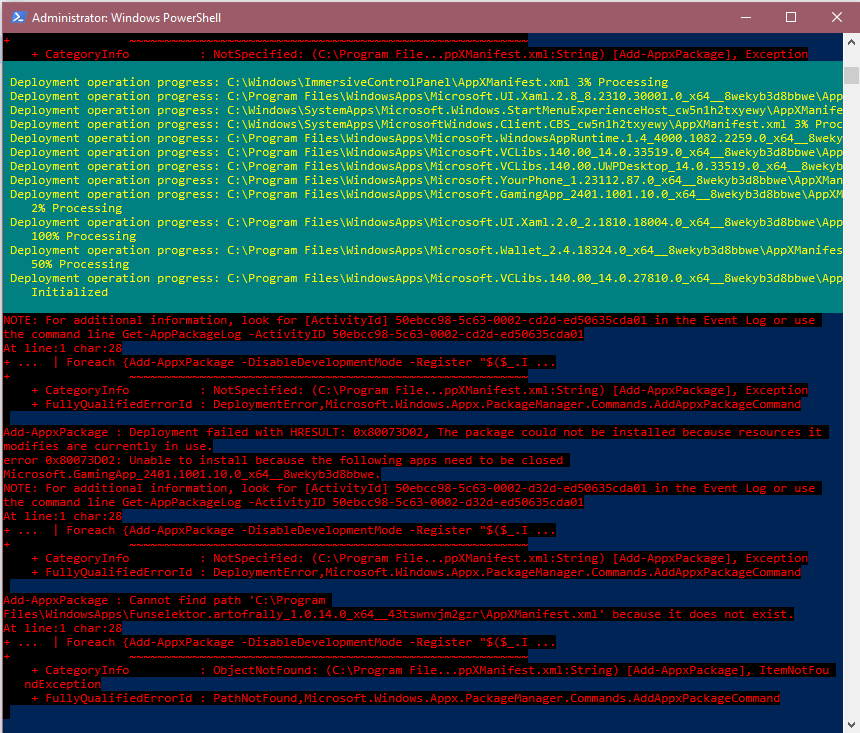Click the PowerShell icon in the title bar
860x733 pixels.
coord(15,17)
